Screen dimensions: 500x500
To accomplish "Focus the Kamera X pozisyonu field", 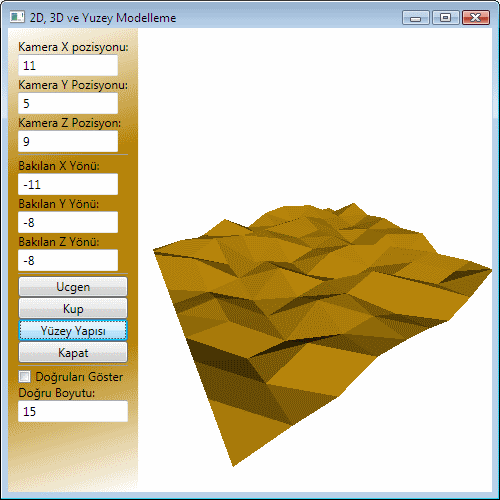I will pyautogui.click(x=68, y=65).
